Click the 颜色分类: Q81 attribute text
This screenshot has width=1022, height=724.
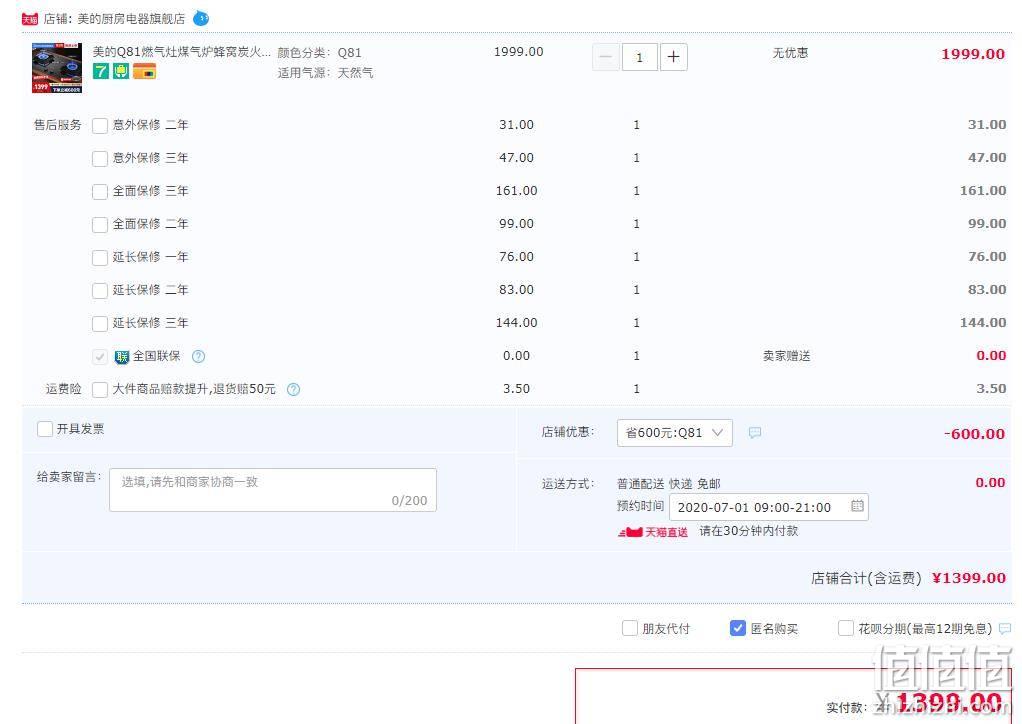[x=319, y=53]
